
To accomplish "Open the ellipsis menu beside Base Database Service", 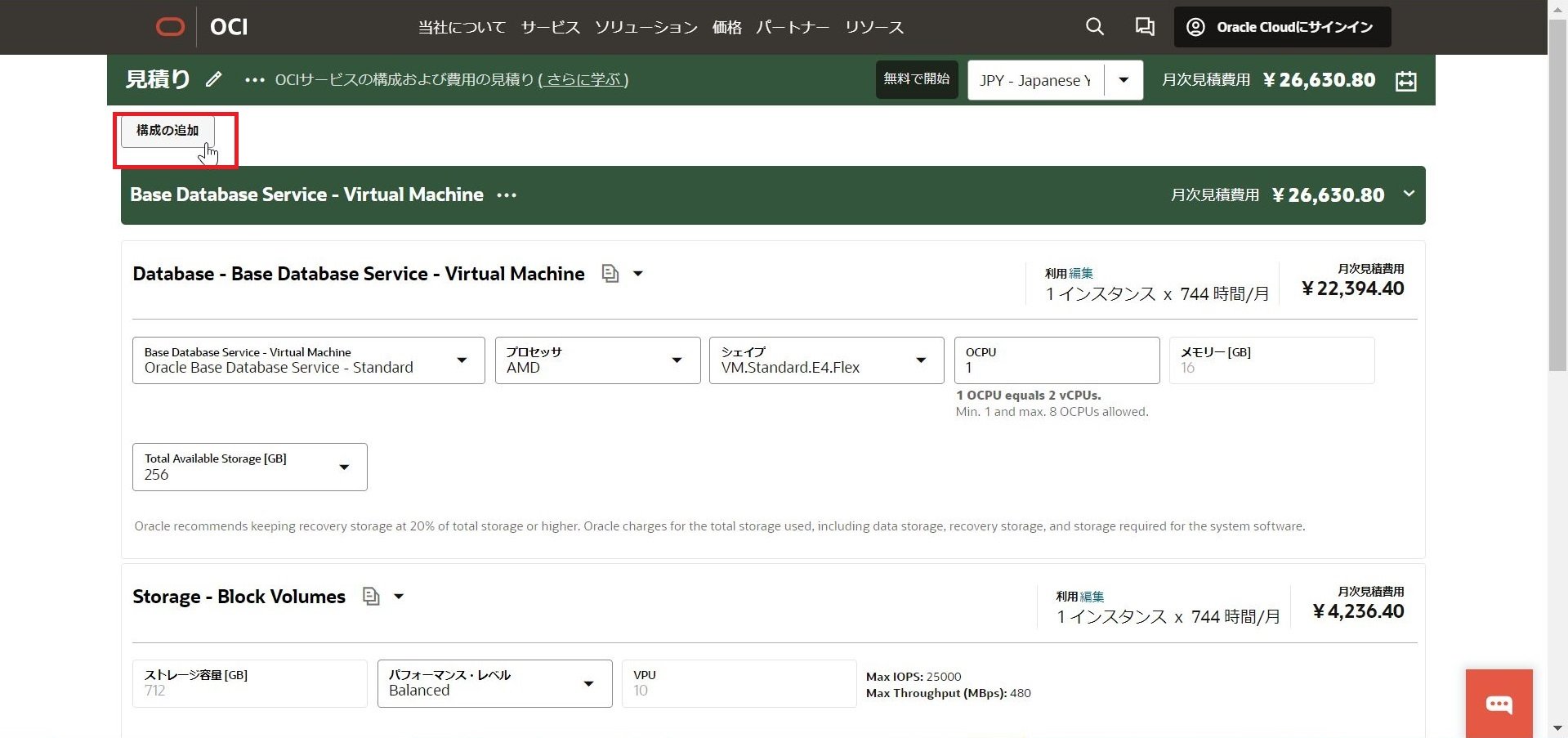I will pos(507,195).
